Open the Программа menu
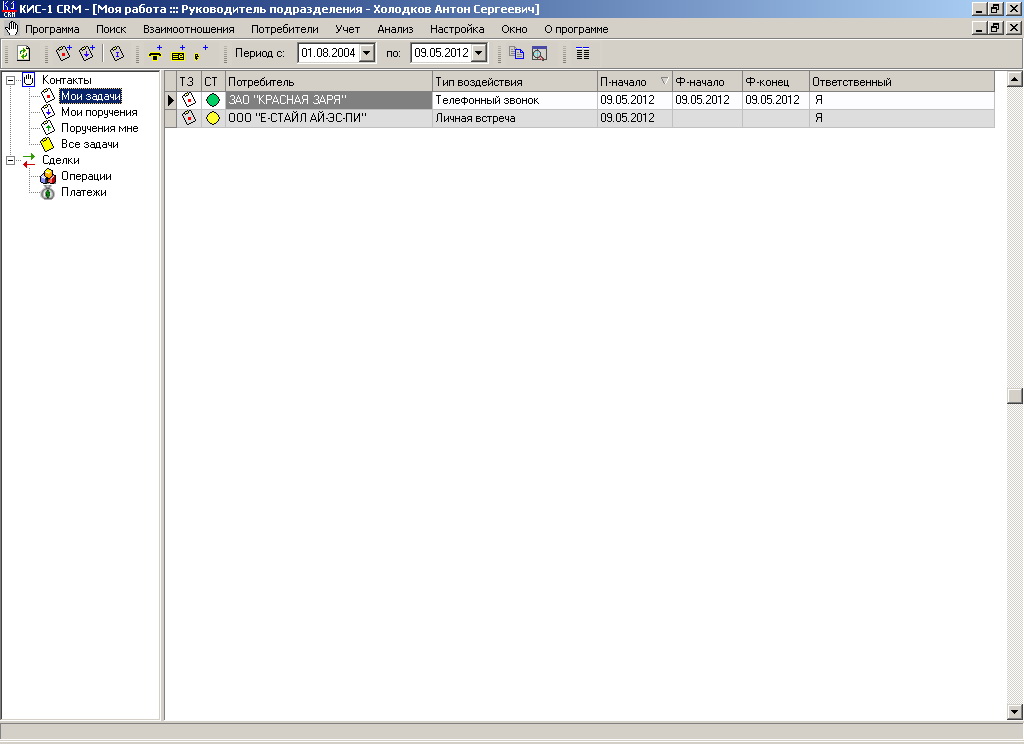This screenshot has width=1024, height=744. click(52, 29)
